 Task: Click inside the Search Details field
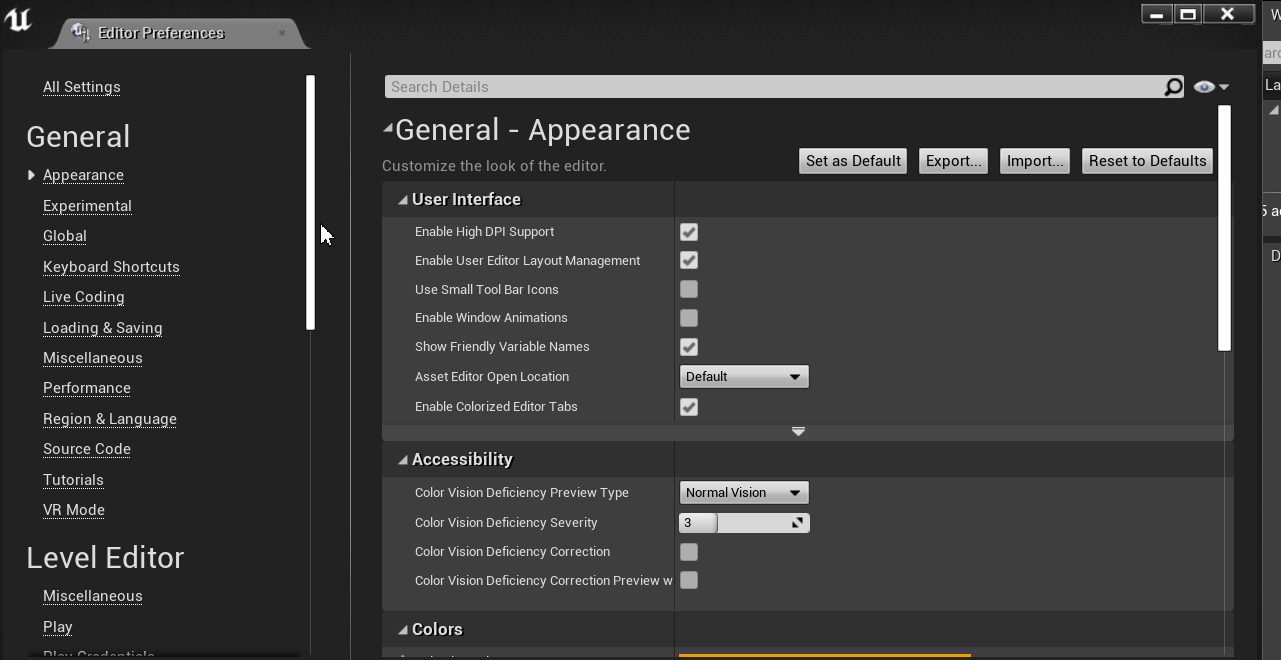pyautogui.click(x=700, y=86)
